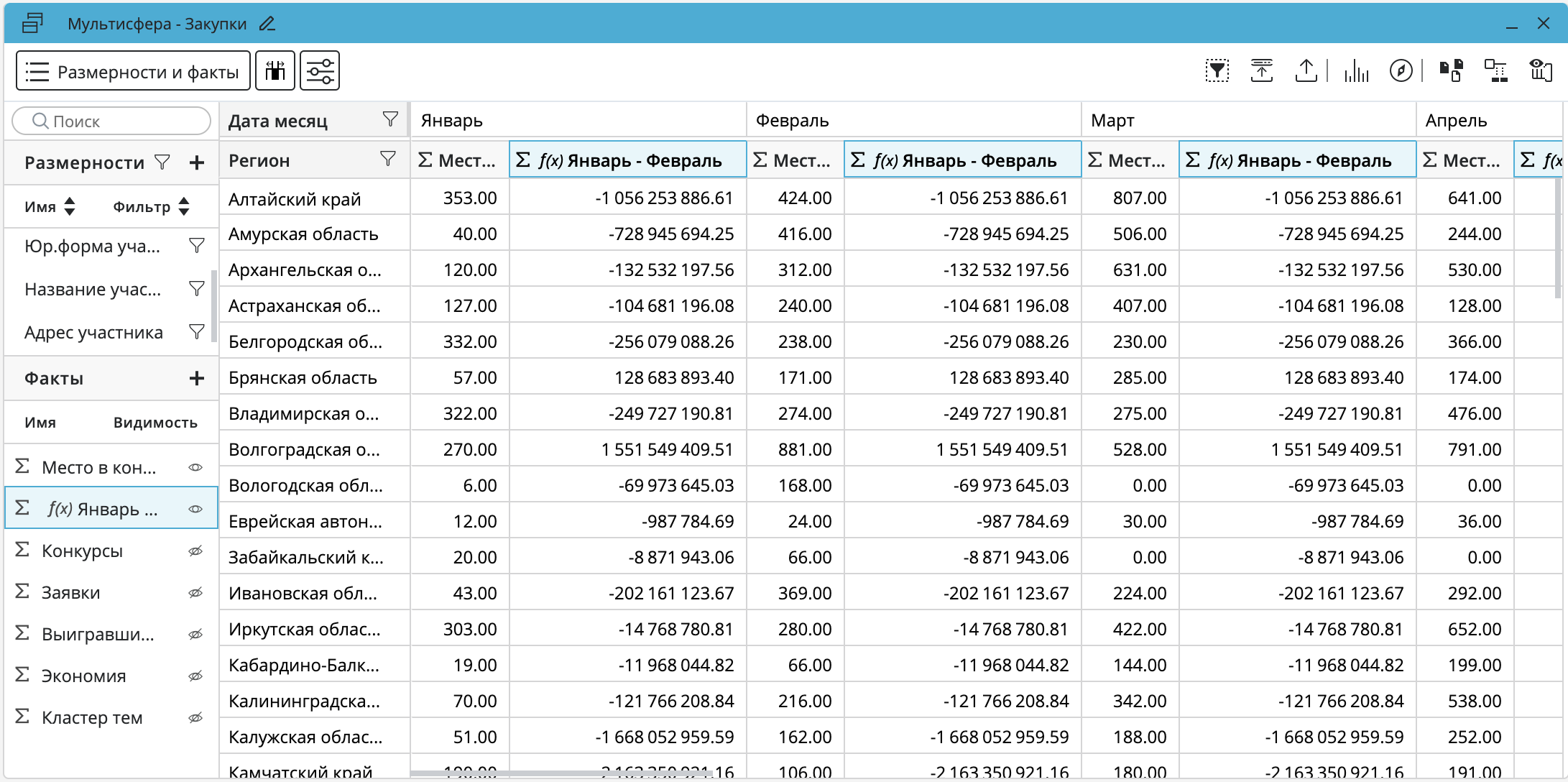
Task: Click the Размерности и факты button
Action: (133, 71)
